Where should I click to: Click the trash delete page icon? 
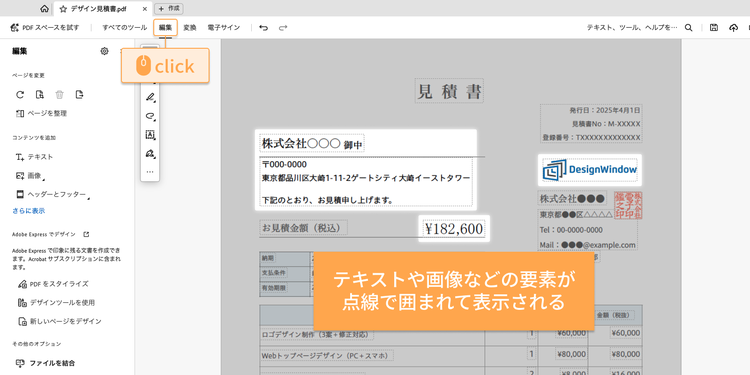click(59, 94)
